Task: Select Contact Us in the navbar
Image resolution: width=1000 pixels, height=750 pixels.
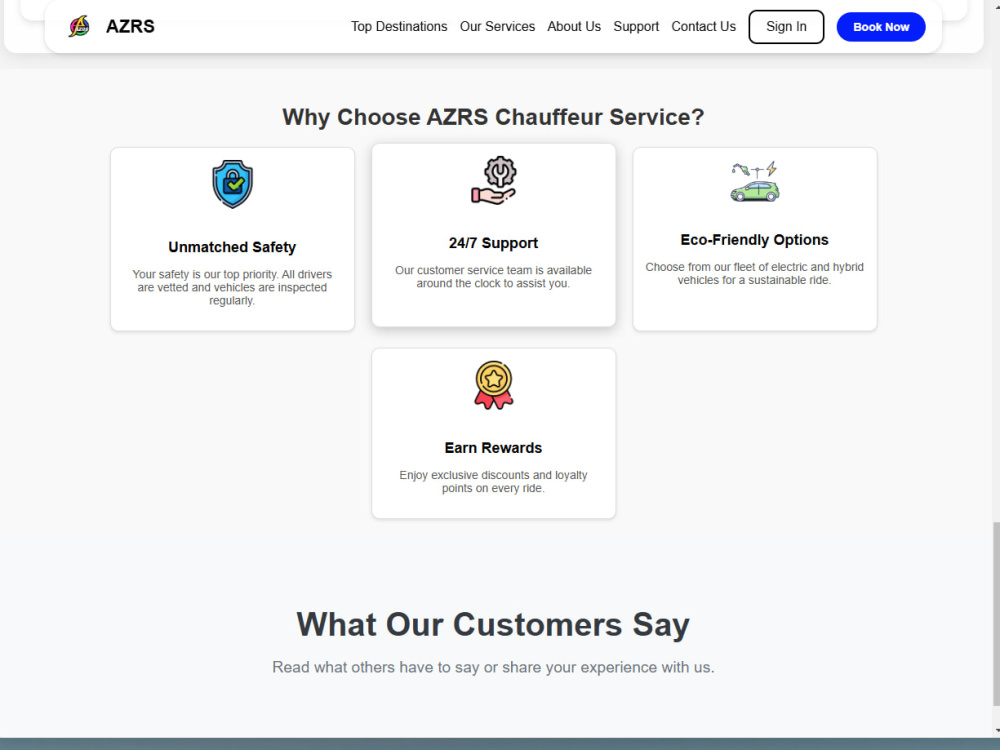Action: [703, 27]
